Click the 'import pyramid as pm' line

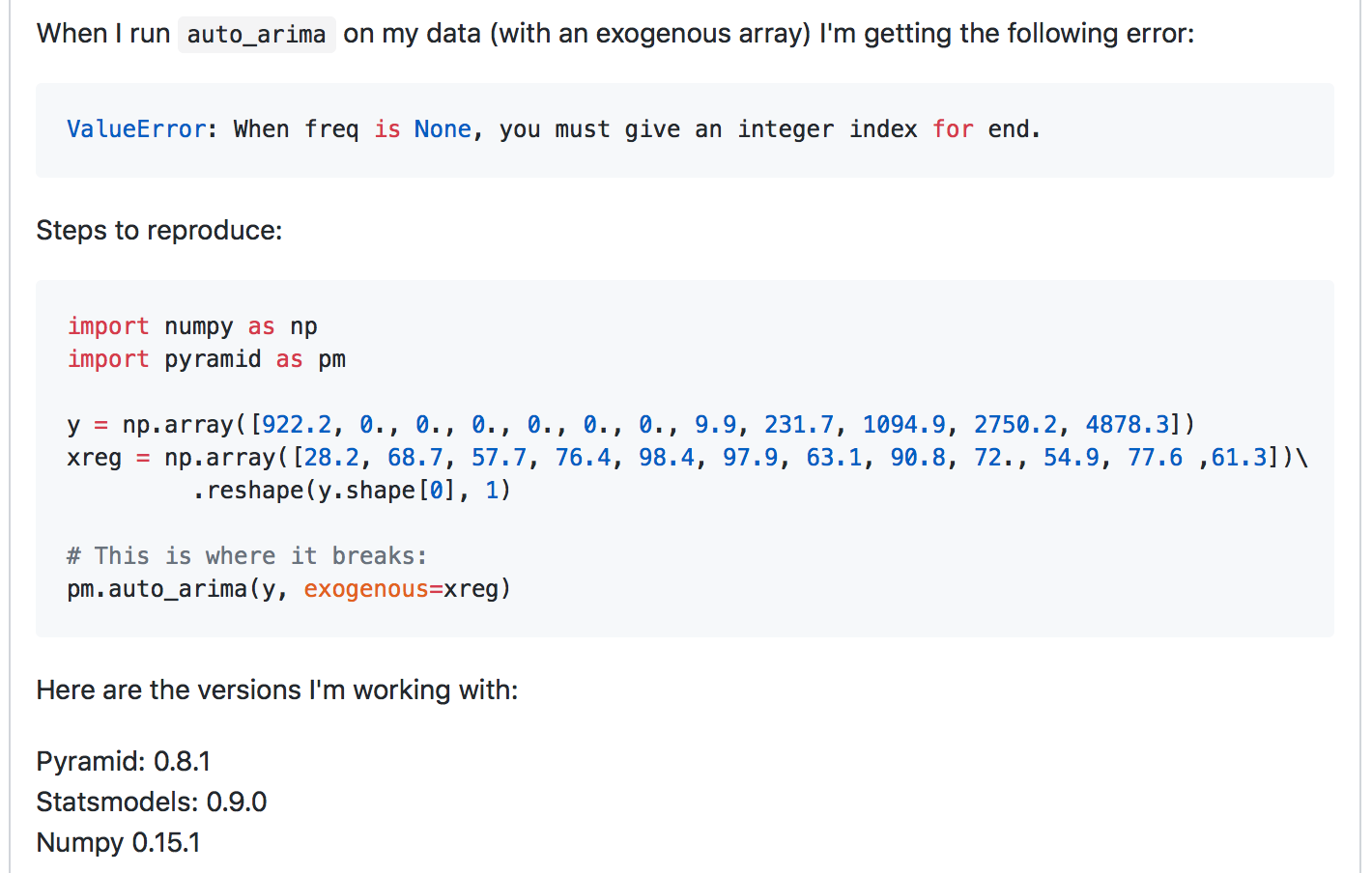(x=206, y=359)
